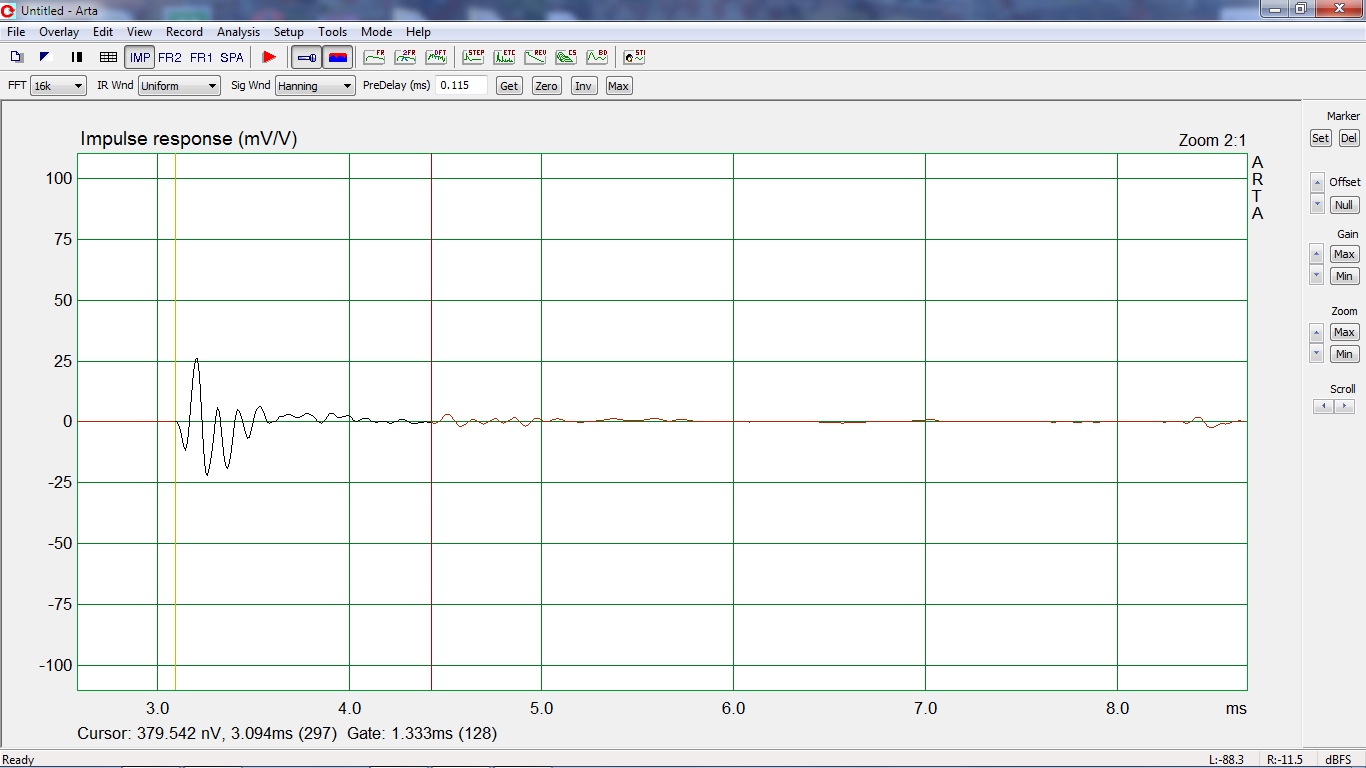Click the New file icon
The height and width of the screenshot is (768, 1366).
point(17,57)
